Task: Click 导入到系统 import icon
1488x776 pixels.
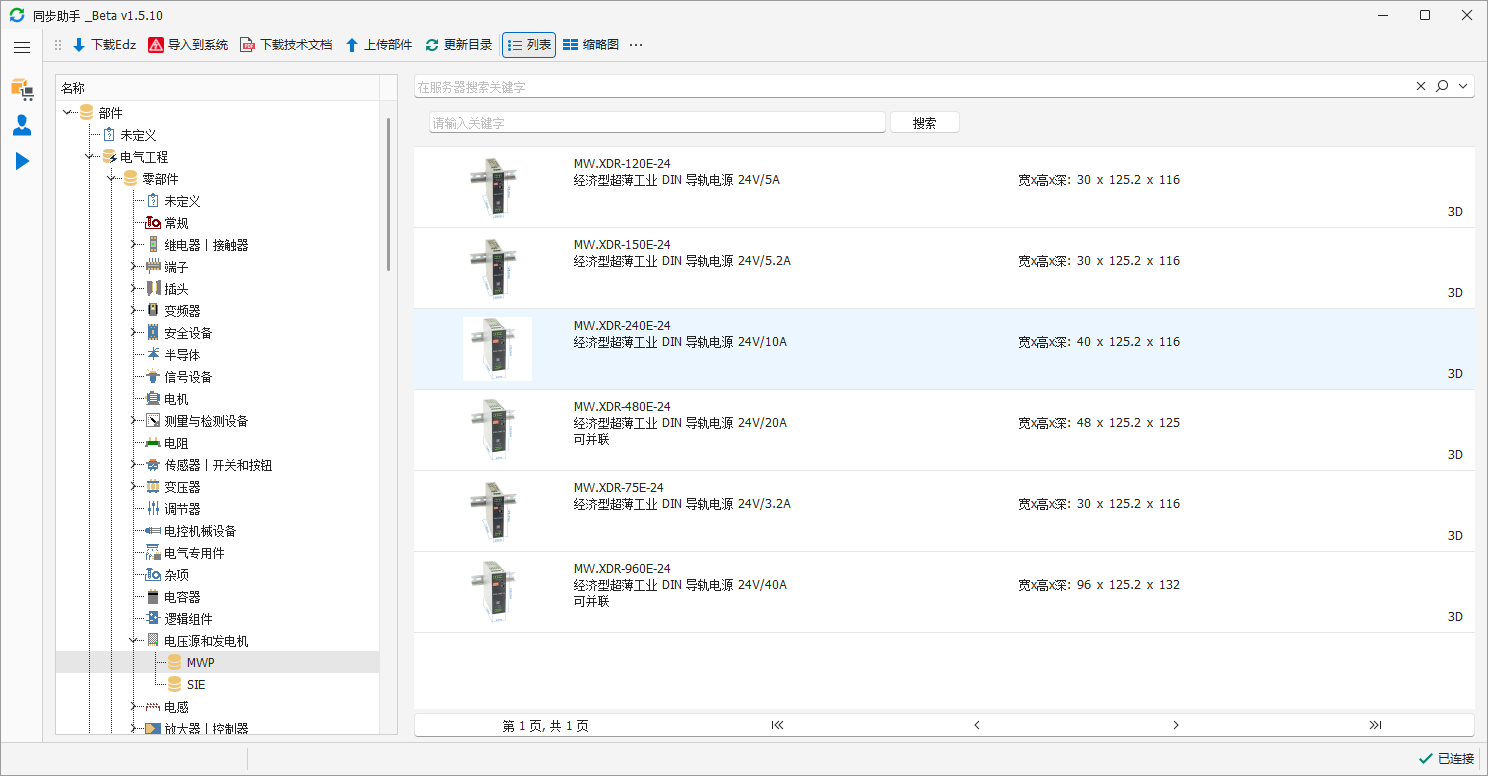Action: click(156, 45)
